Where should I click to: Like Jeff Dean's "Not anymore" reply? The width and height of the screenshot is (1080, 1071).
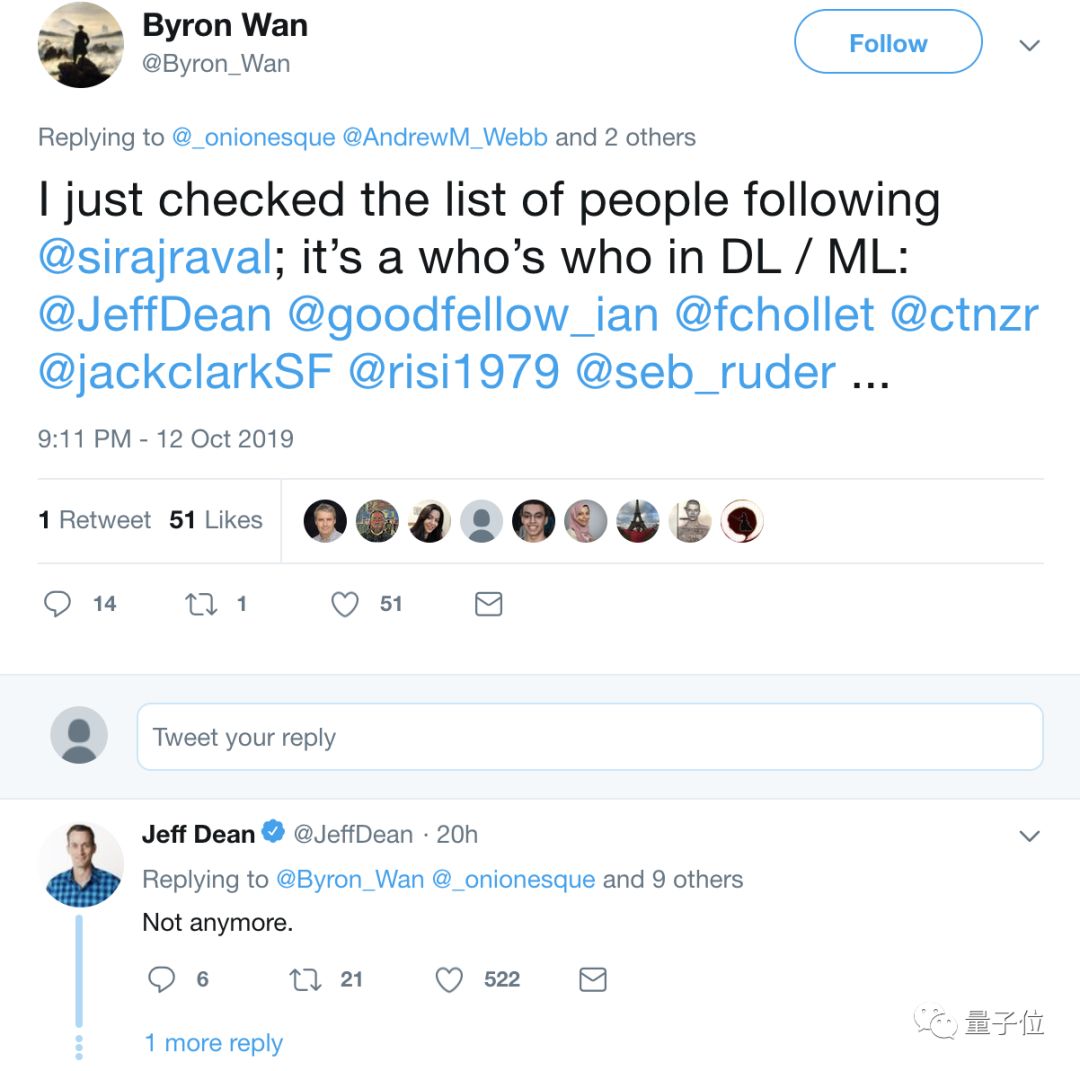[x=449, y=980]
